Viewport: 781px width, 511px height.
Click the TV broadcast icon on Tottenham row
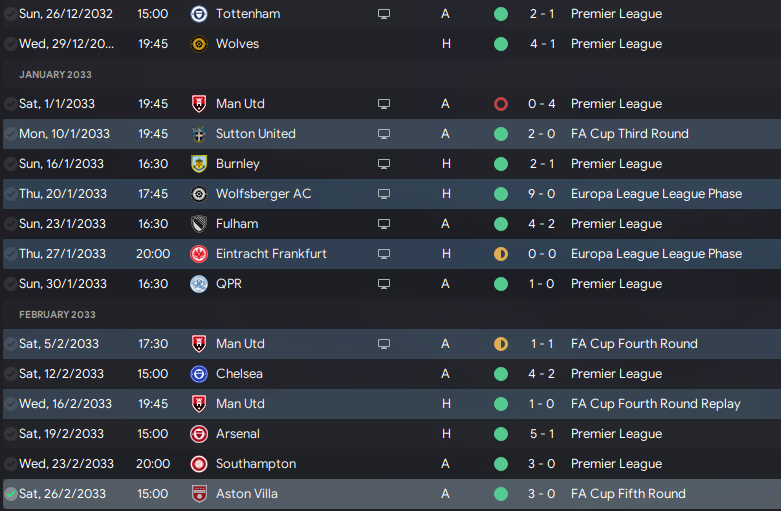[x=384, y=14]
